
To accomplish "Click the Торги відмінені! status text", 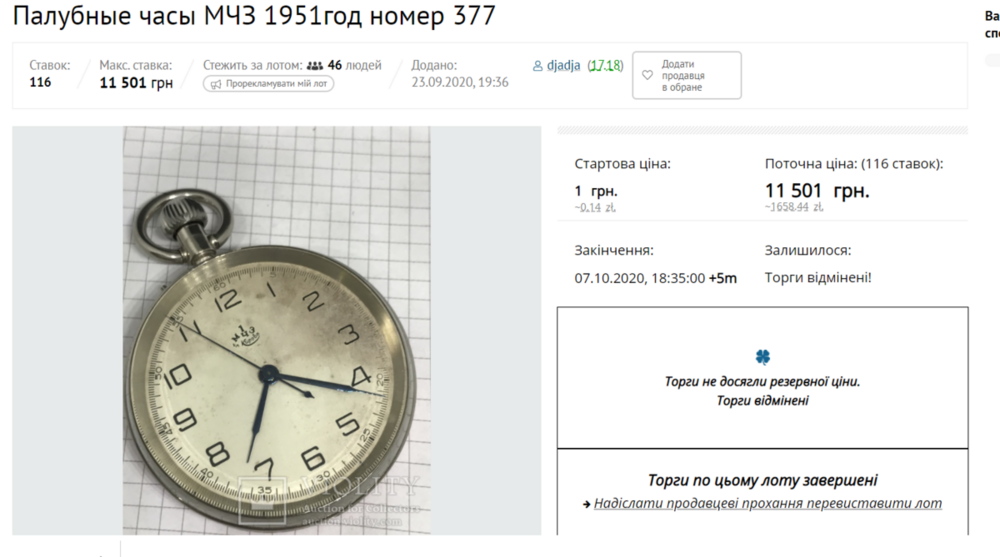I will pos(818,278).
